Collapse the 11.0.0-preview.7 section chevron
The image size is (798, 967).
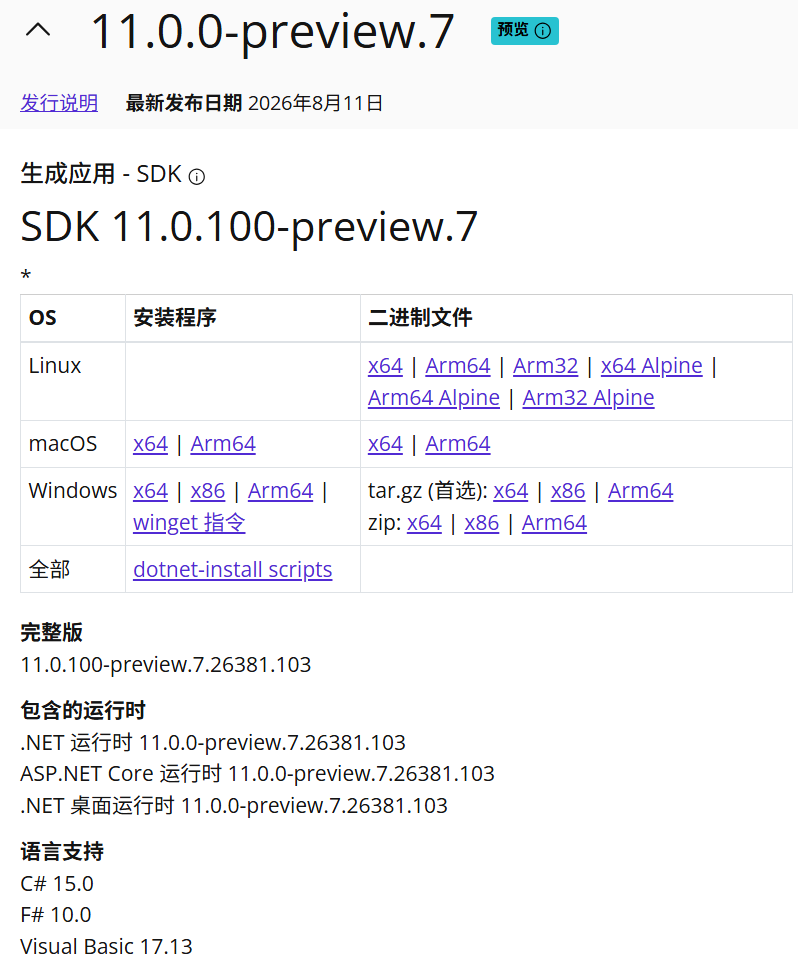[38, 30]
